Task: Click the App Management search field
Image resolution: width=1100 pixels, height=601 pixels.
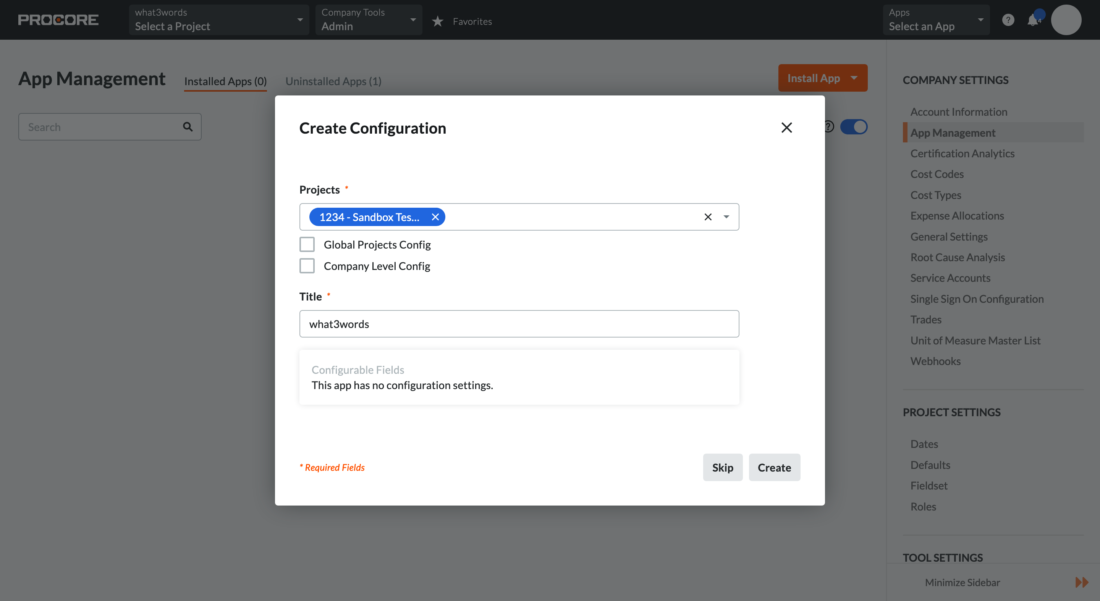Action: [x=109, y=127]
